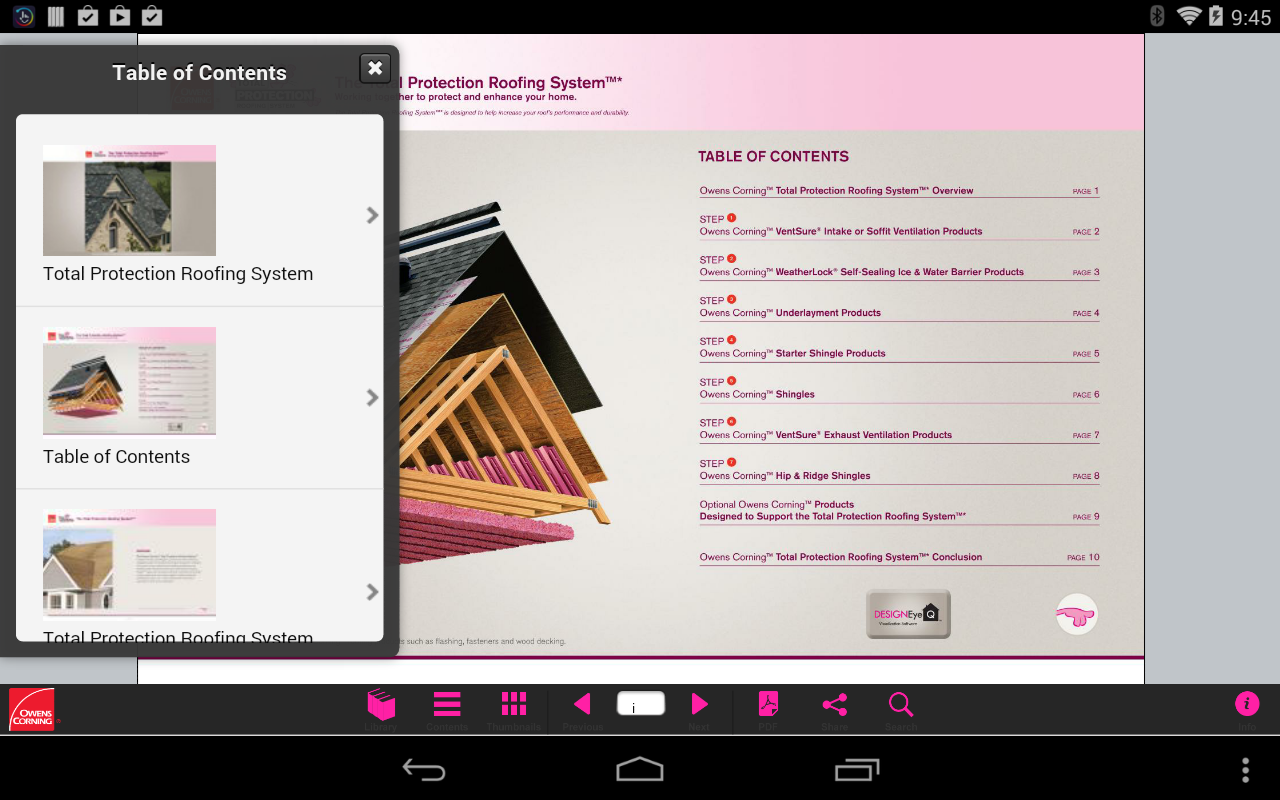Launch the DesignEyeQ visualization software button
Image resolution: width=1280 pixels, height=800 pixels.
click(x=908, y=613)
